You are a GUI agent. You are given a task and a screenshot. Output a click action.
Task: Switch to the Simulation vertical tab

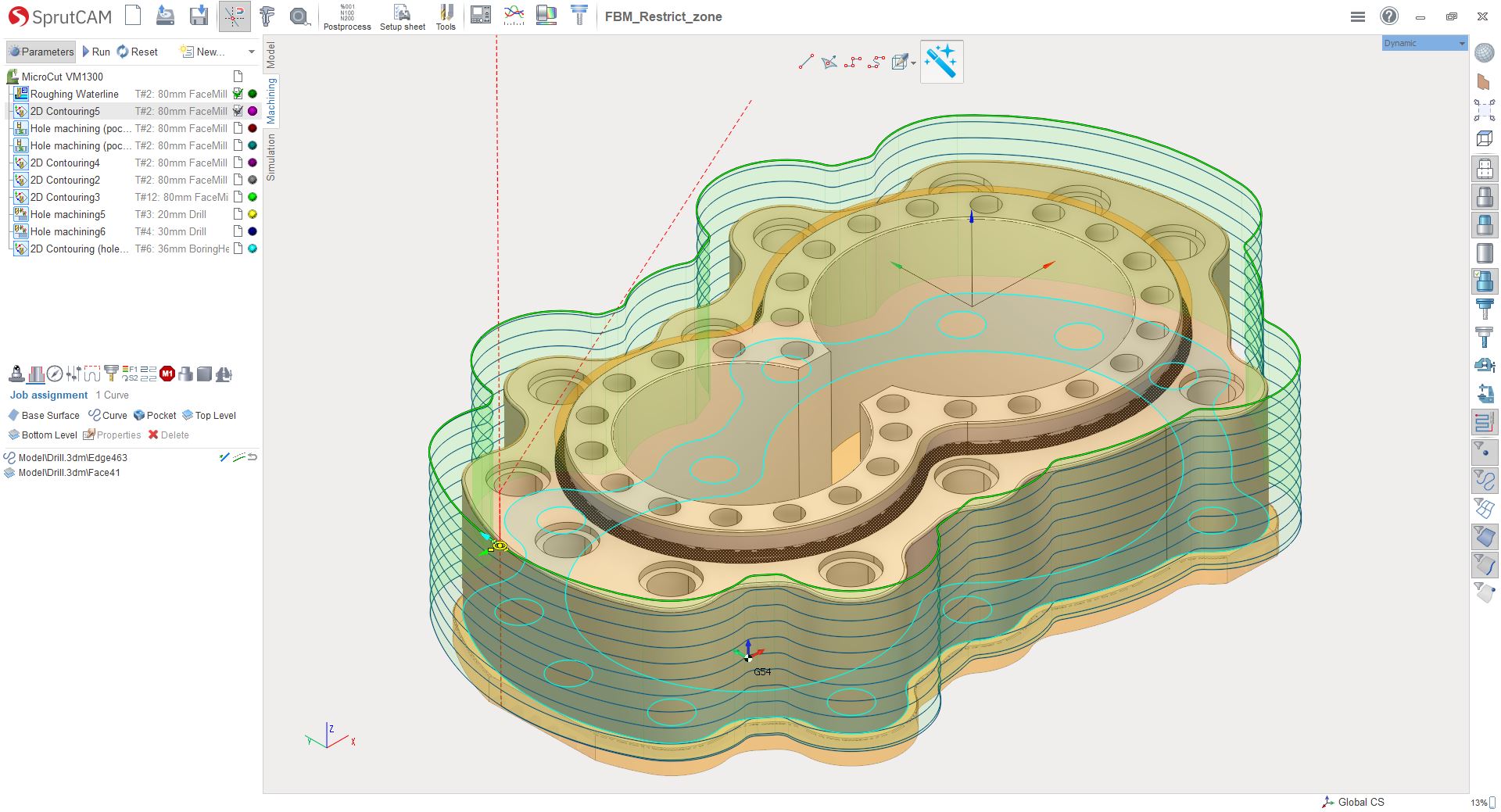271,157
